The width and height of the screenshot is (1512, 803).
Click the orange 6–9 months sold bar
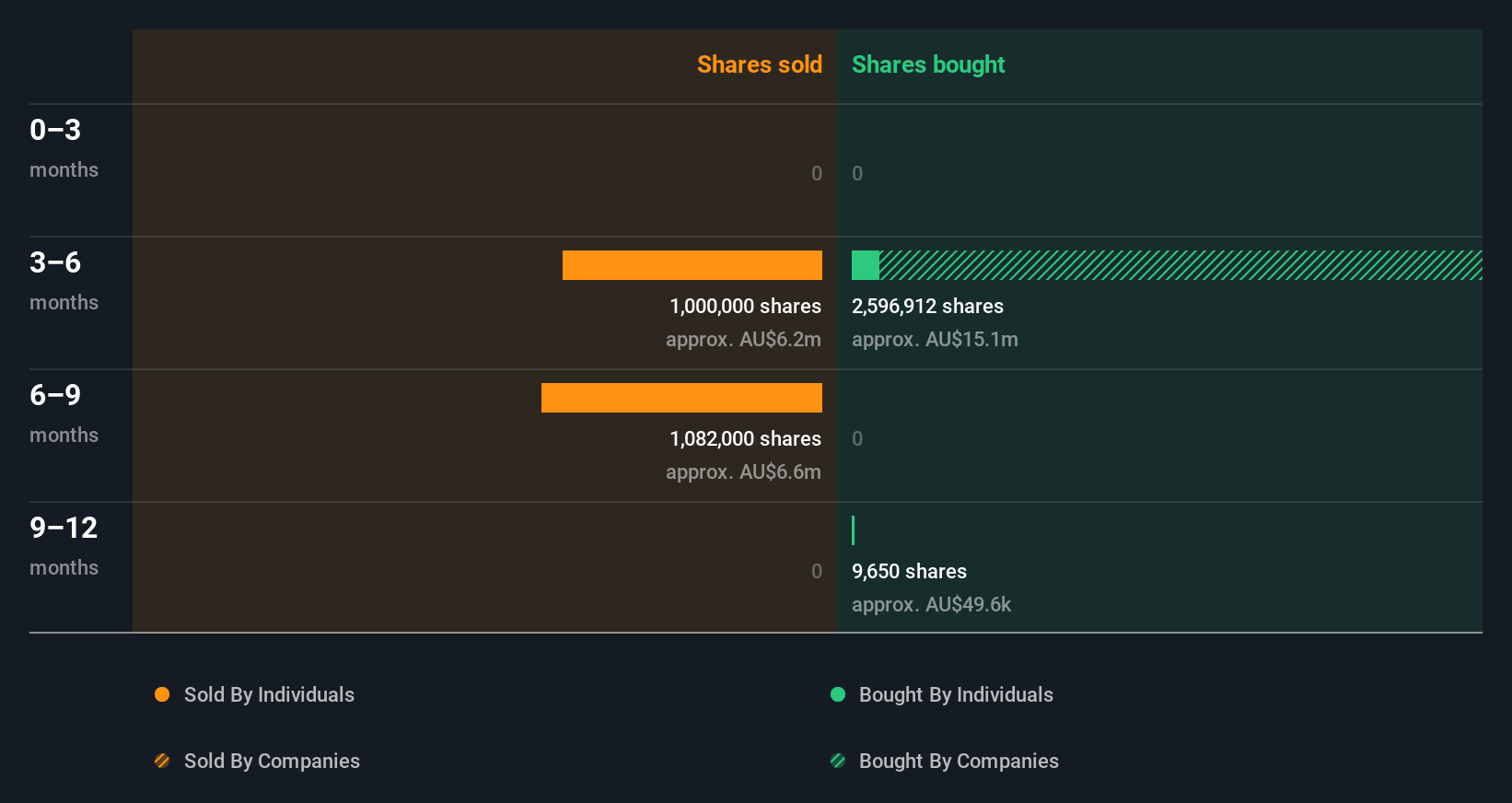(681, 398)
